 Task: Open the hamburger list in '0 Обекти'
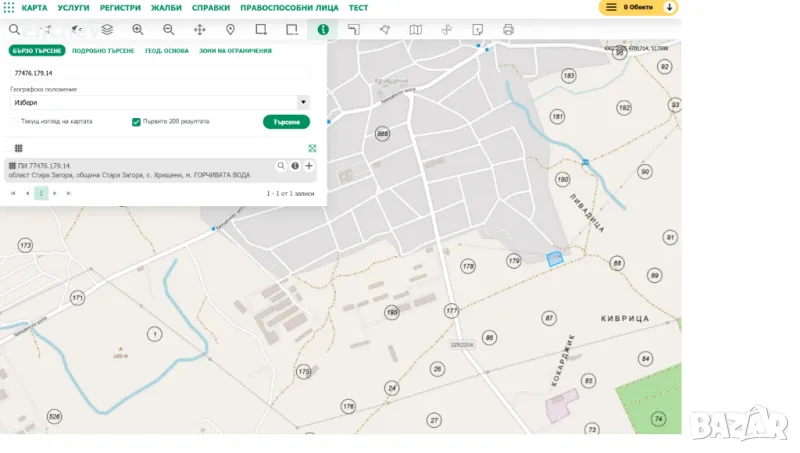tap(611, 7)
